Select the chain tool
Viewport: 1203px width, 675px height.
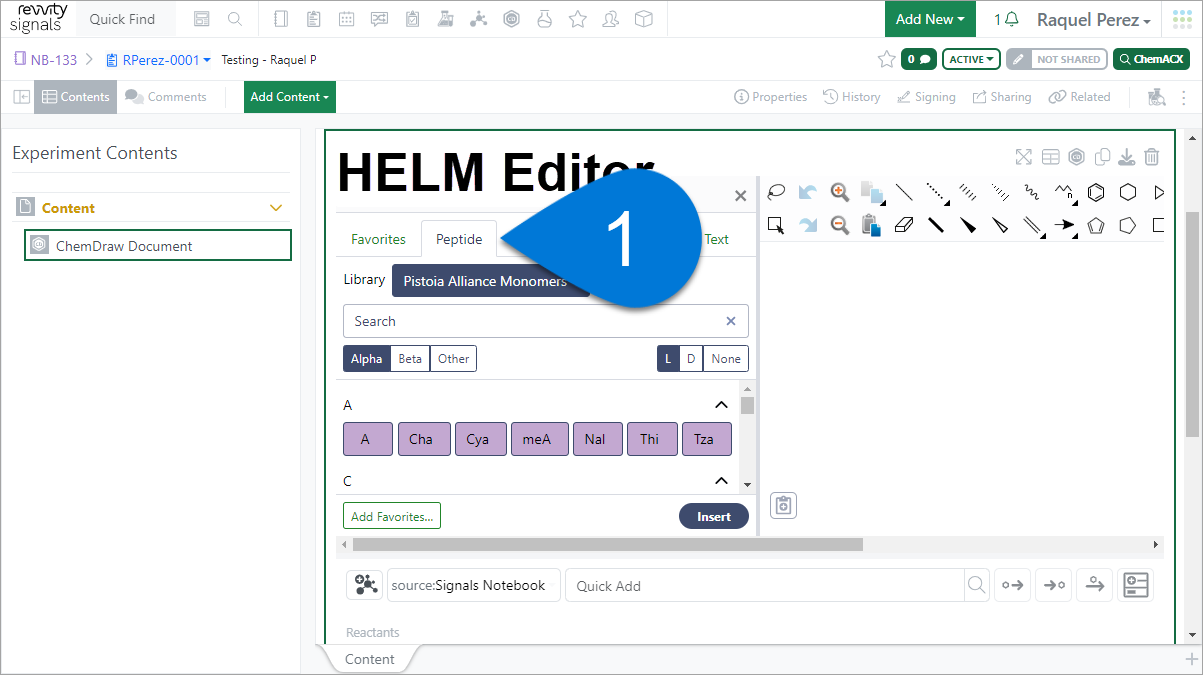1064,192
